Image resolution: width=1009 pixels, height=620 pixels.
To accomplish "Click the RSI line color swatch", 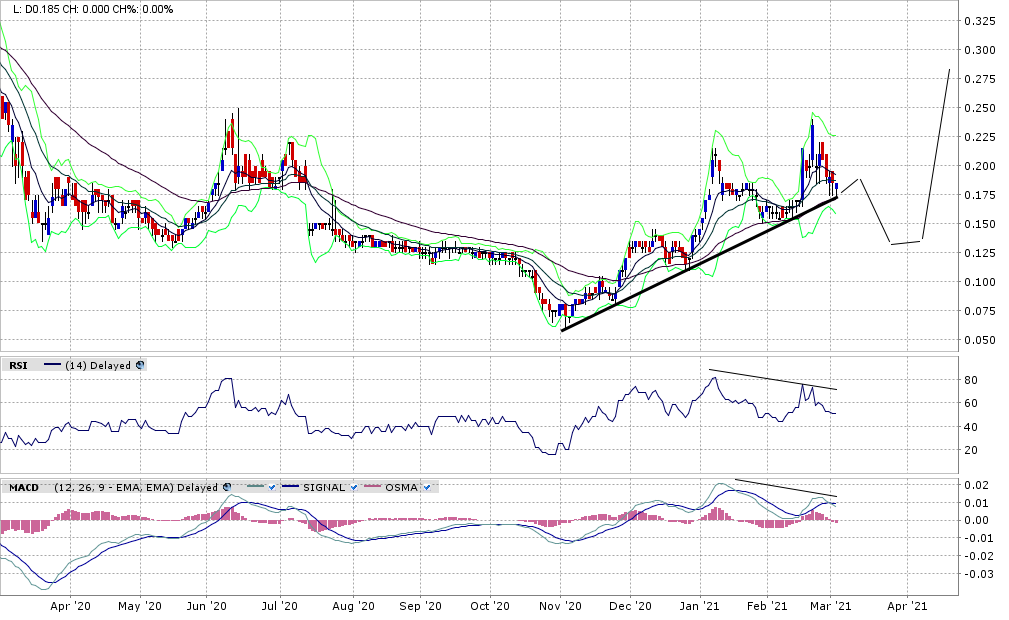I will (x=52, y=366).
